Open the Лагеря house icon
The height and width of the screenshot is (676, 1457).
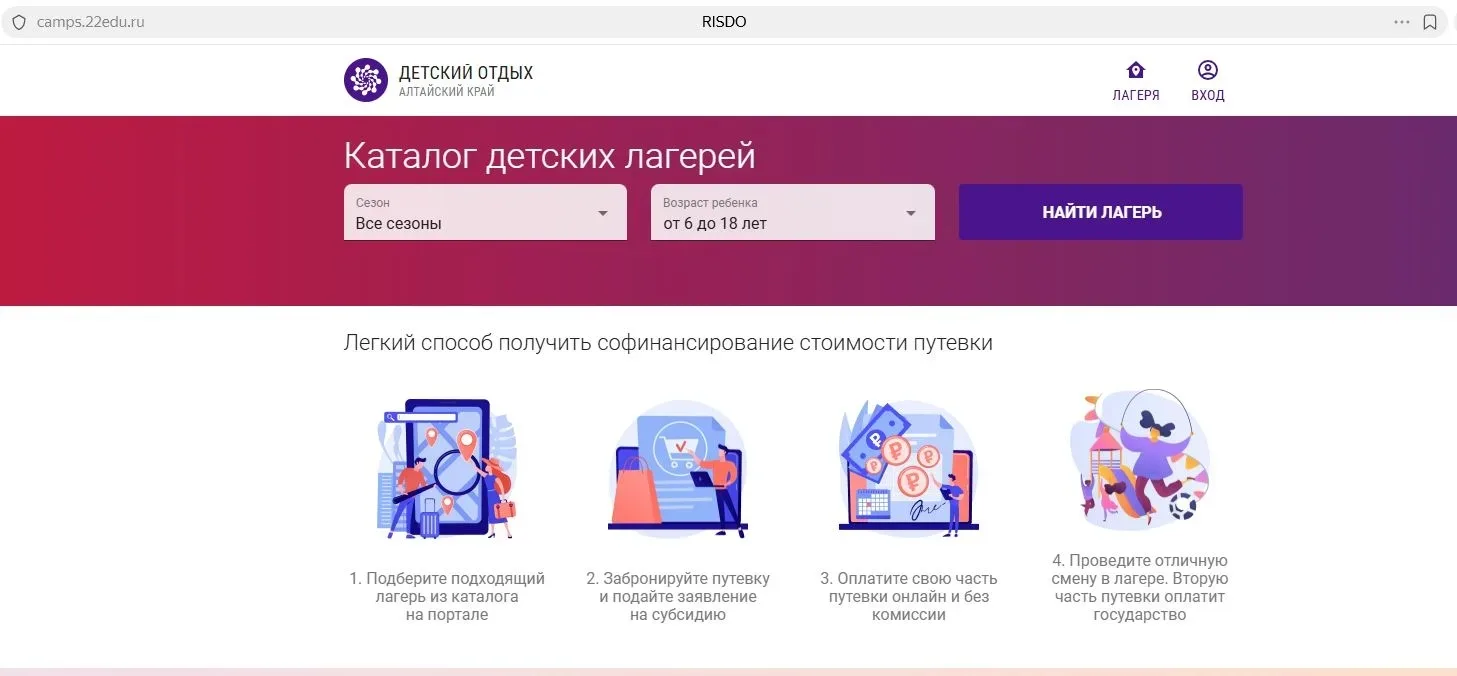(1136, 70)
